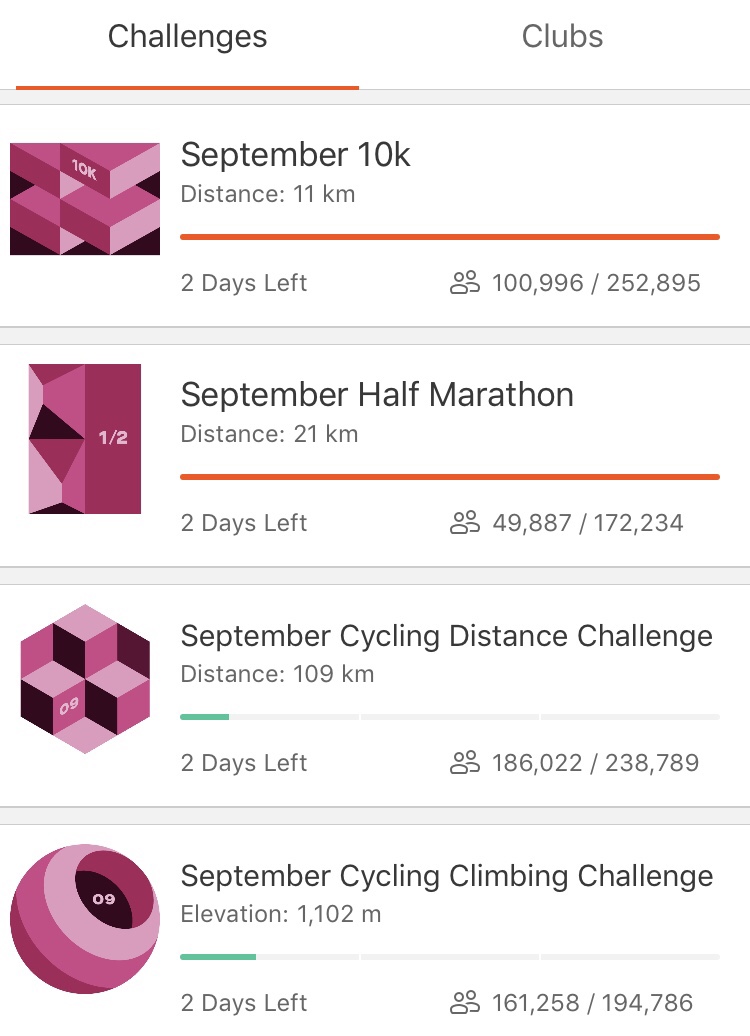Tap participants icon for Cycling Distance Challenge

[x=465, y=763]
